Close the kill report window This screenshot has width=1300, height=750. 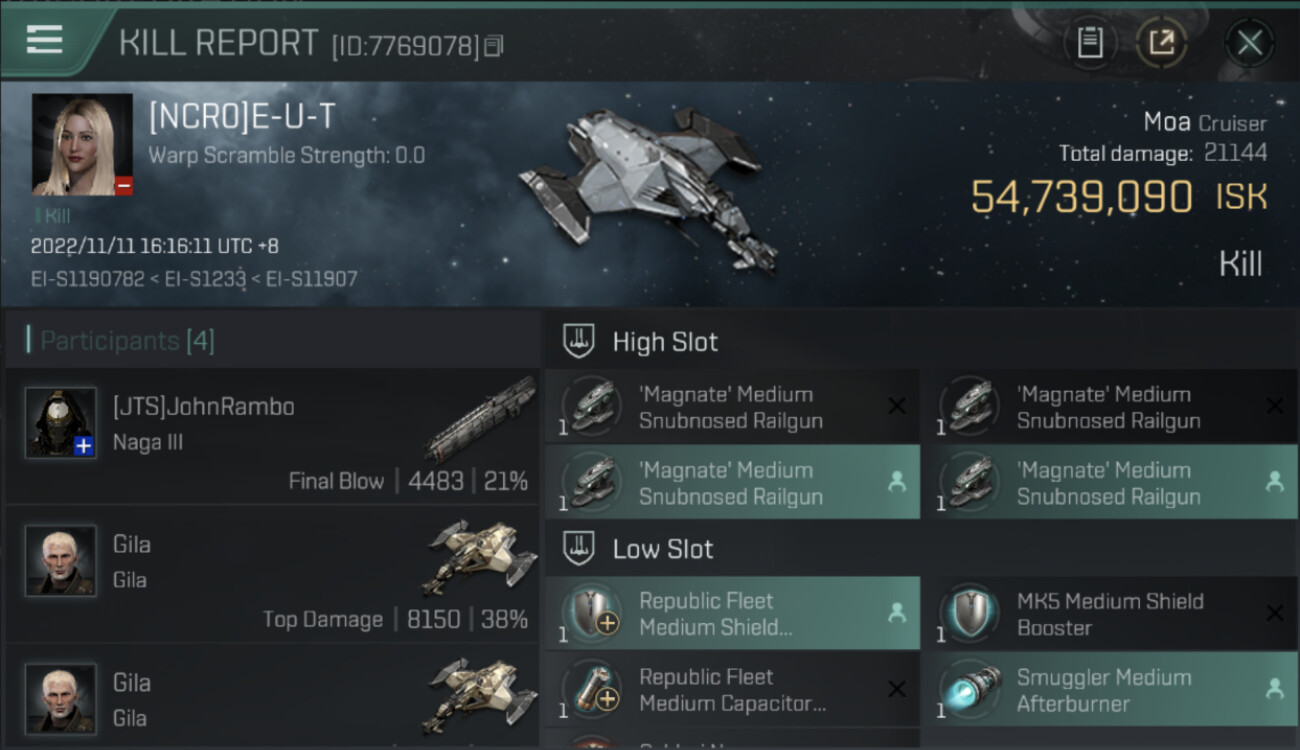1249,43
